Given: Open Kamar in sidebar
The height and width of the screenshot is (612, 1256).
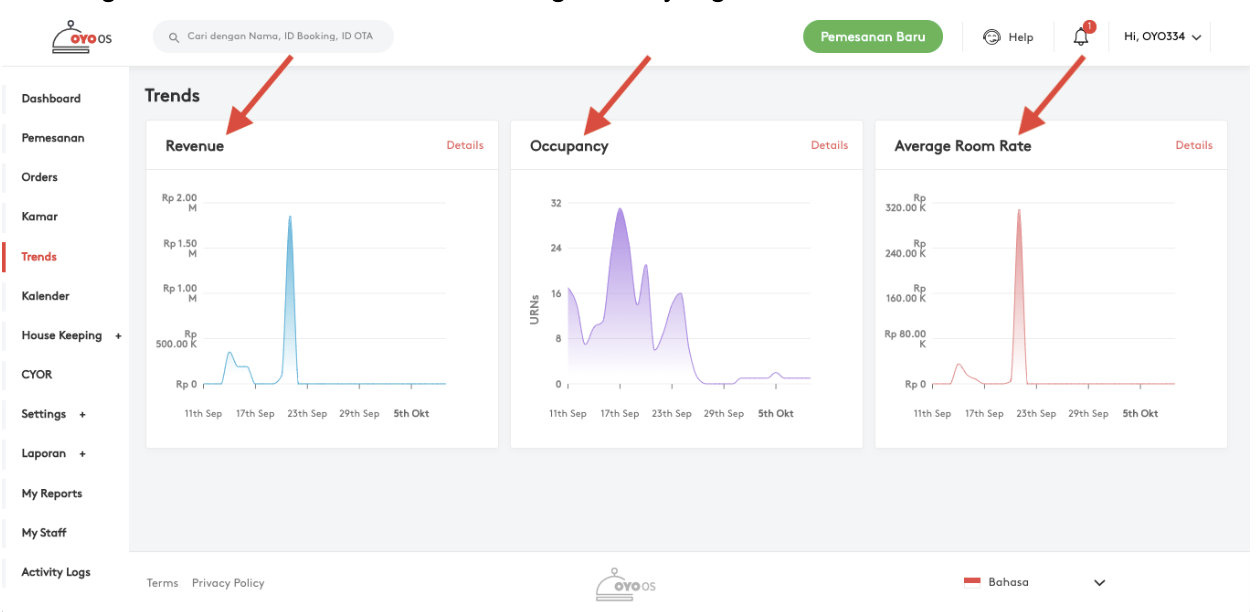Looking at the screenshot, I should tap(40, 216).
